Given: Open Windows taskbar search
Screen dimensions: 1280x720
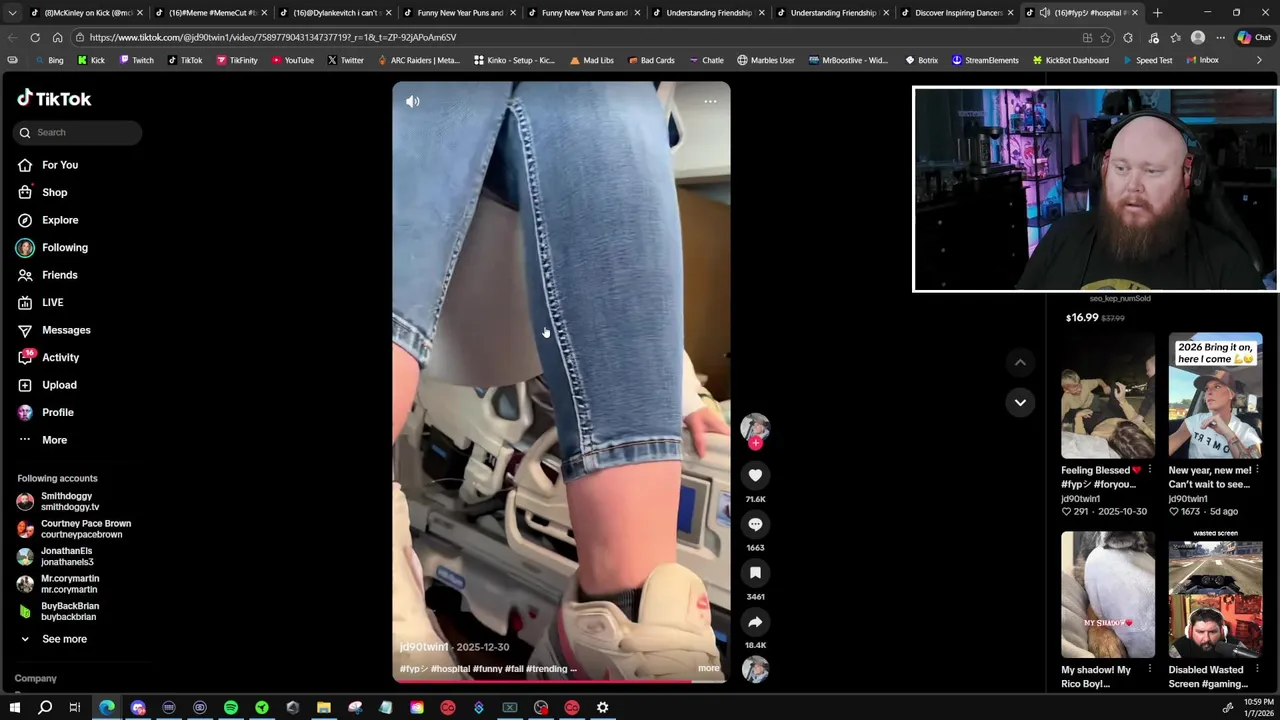Looking at the screenshot, I should coord(45,708).
